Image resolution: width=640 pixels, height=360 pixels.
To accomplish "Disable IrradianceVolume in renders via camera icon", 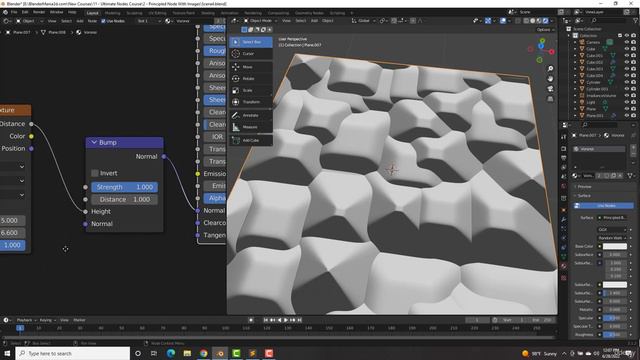I will click(633, 96).
